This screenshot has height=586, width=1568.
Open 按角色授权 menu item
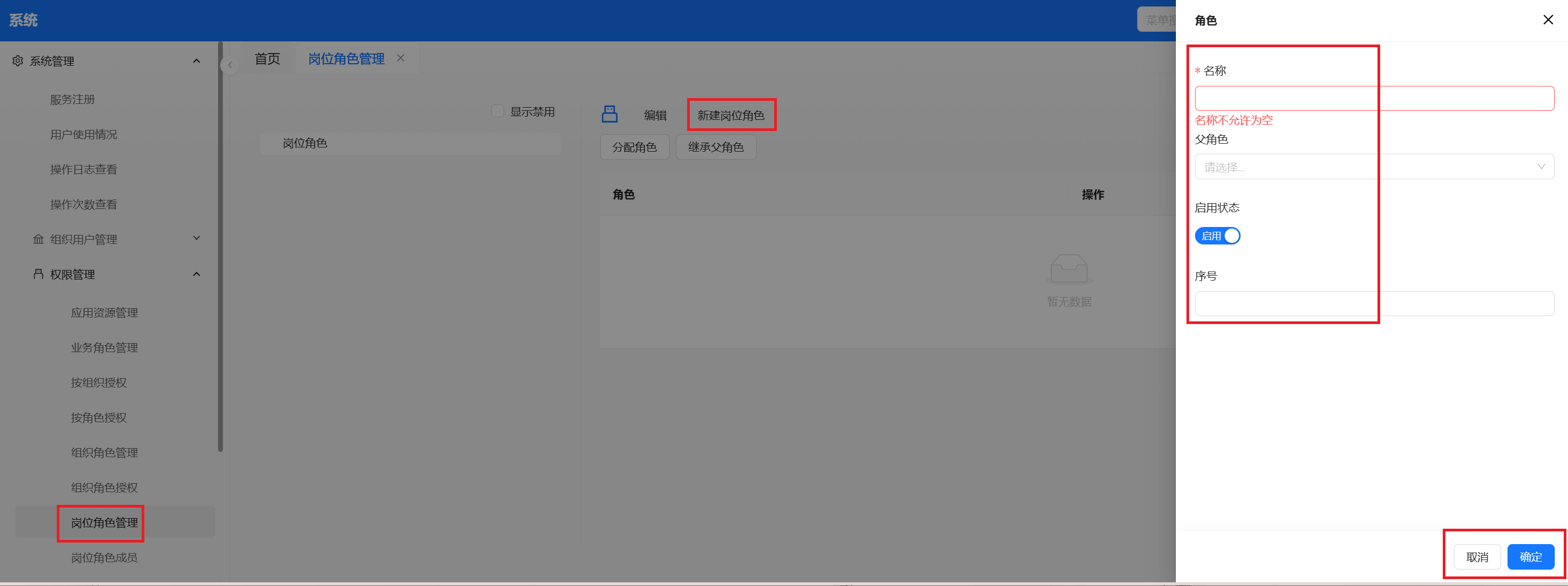pos(99,417)
